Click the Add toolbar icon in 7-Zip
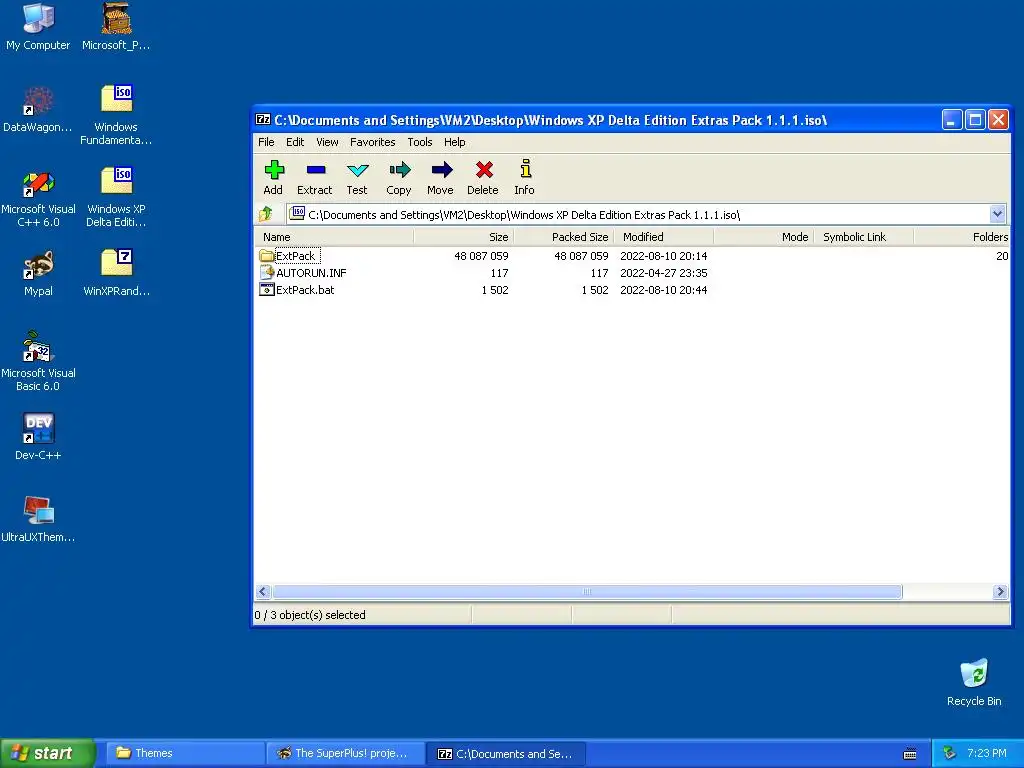Image resolution: width=1024 pixels, height=768 pixels. coord(274,178)
